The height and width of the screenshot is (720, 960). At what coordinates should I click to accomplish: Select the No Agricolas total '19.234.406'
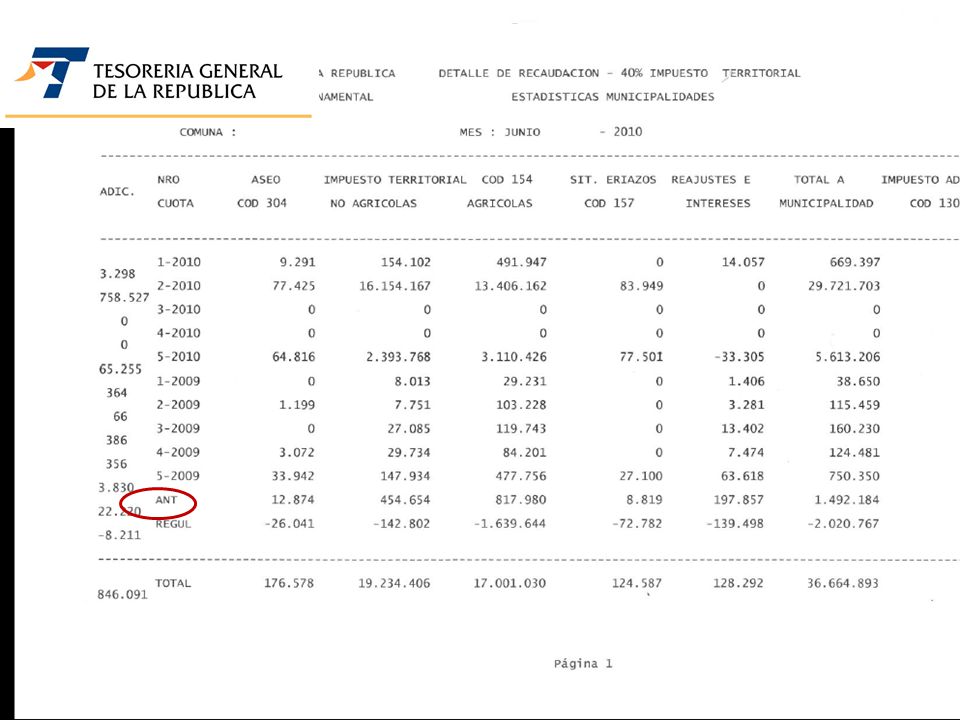tap(394, 583)
